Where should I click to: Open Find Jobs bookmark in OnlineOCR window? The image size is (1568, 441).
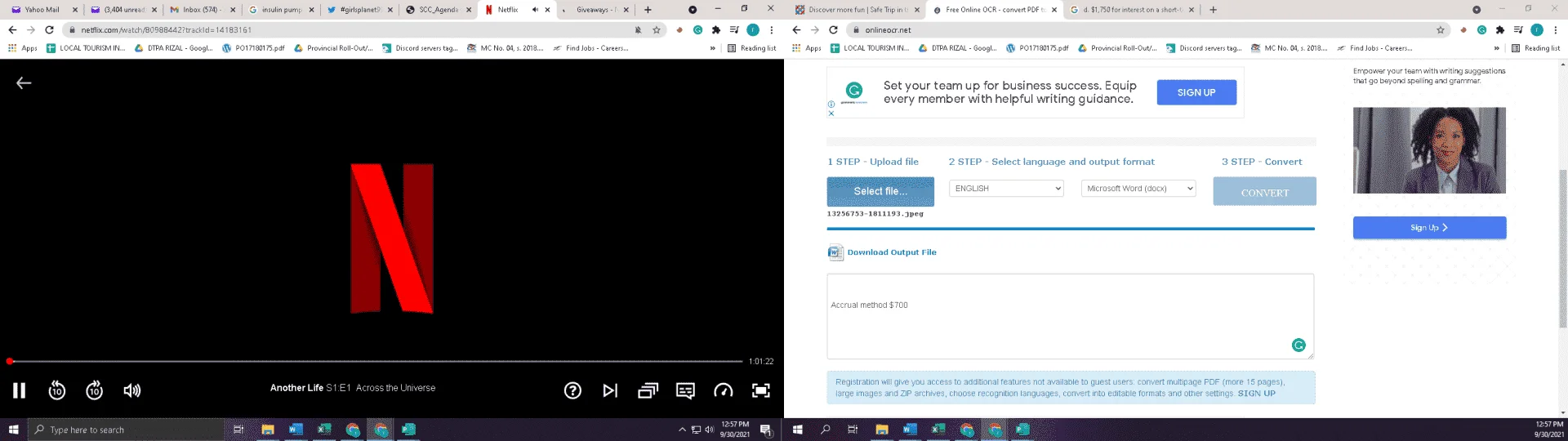pos(1374,48)
